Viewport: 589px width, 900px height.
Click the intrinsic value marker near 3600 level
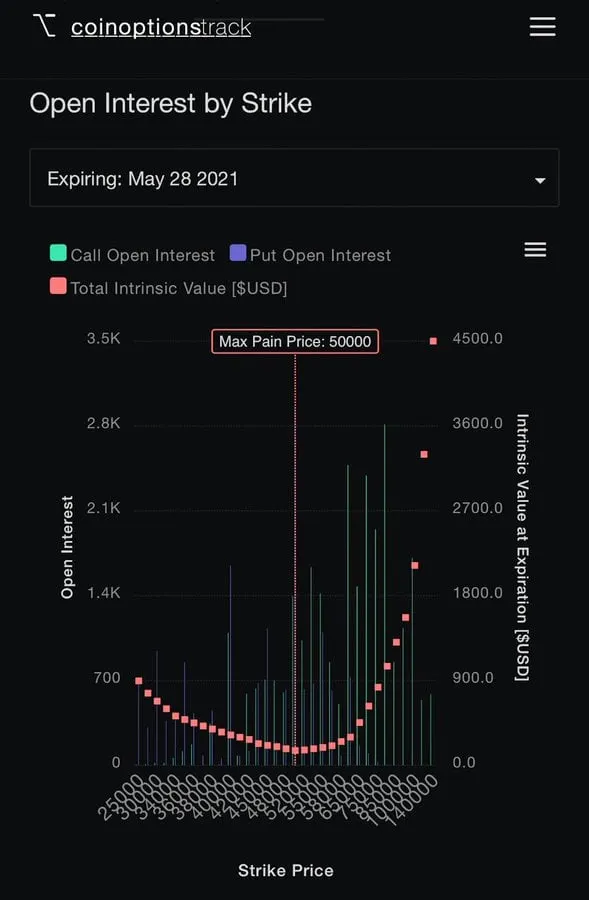pyautogui.click(x=424, y=455)
